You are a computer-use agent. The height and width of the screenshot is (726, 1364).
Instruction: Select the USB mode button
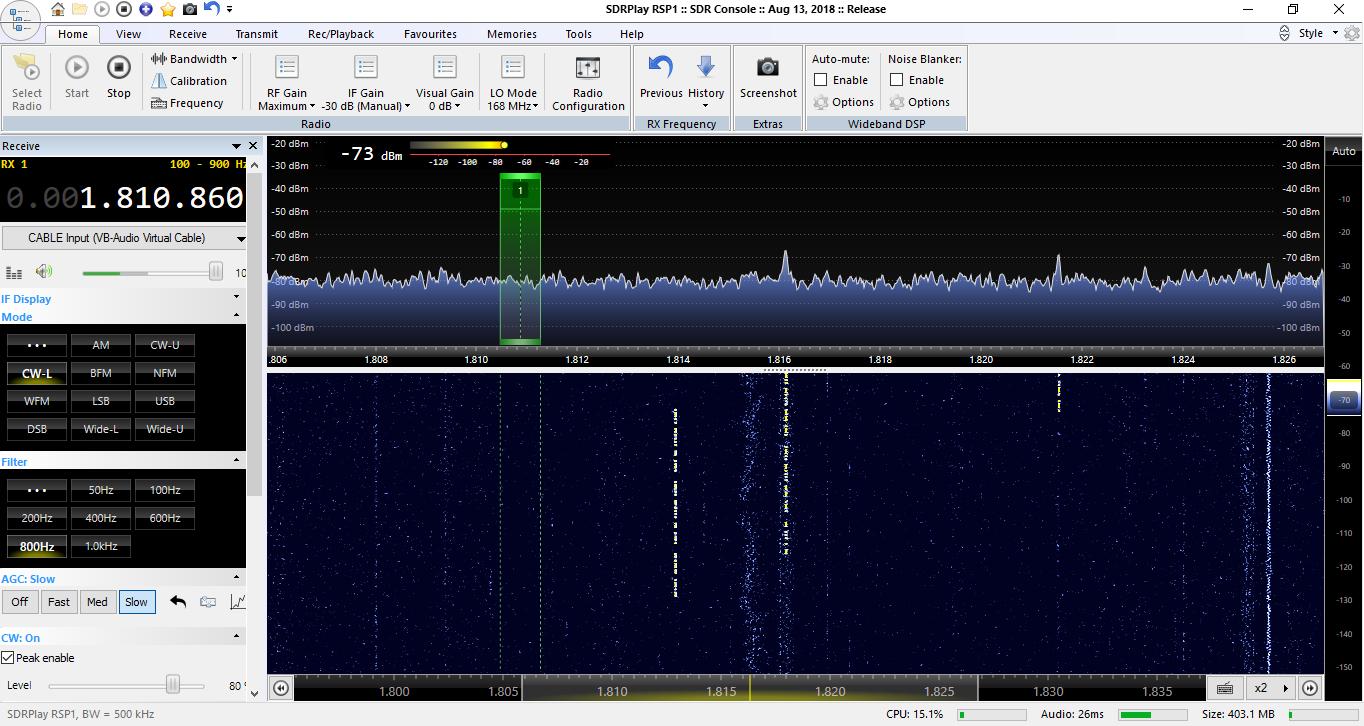(x=165, y=401)
